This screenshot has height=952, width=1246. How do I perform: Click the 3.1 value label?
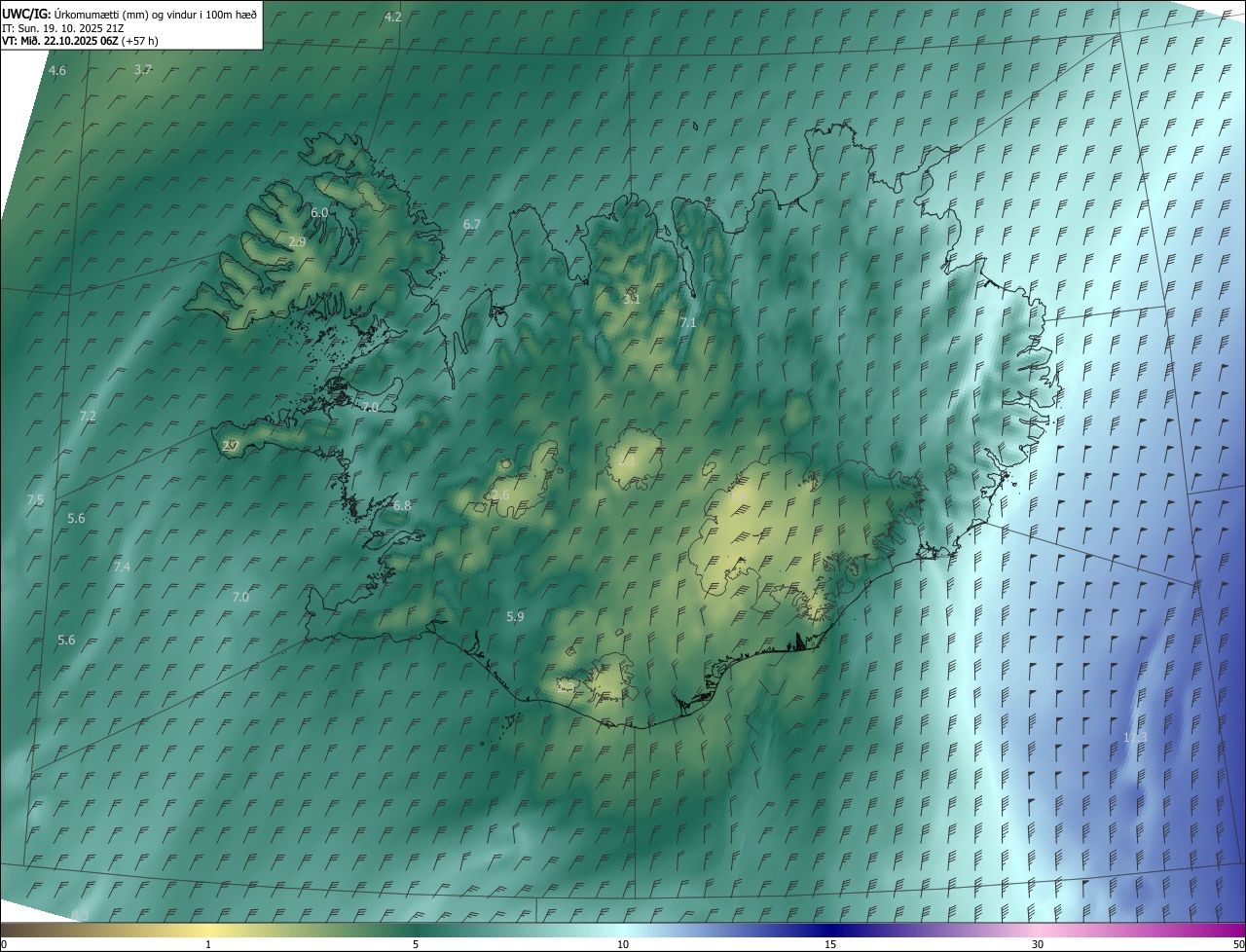pyautogui.click(x=632, y=299)
